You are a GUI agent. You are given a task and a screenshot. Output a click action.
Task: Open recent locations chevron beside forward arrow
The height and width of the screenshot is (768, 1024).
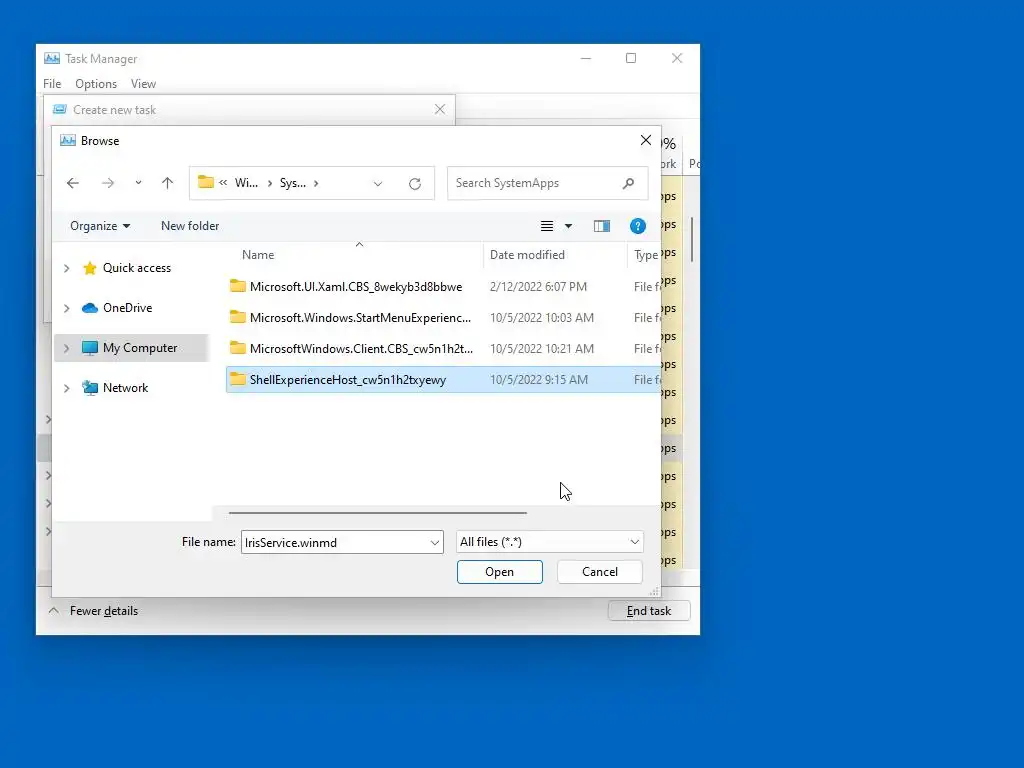pyautogui.click(x=138, y=183)
